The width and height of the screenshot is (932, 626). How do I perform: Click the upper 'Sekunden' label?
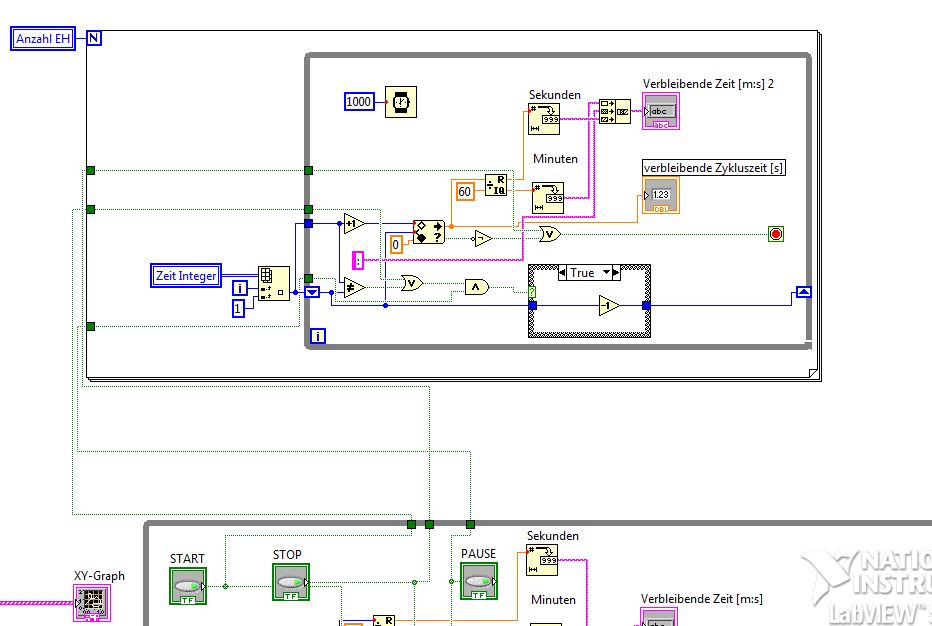(555, 95)
